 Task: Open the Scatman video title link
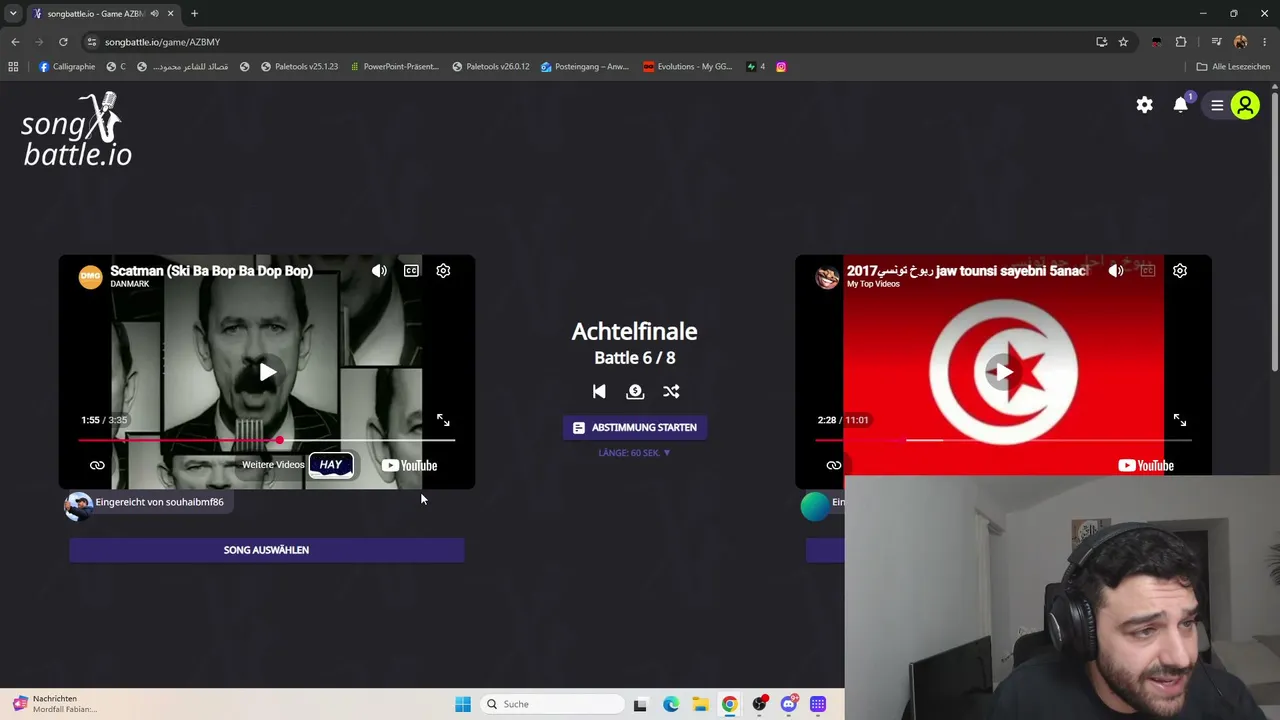coord(211,271)
